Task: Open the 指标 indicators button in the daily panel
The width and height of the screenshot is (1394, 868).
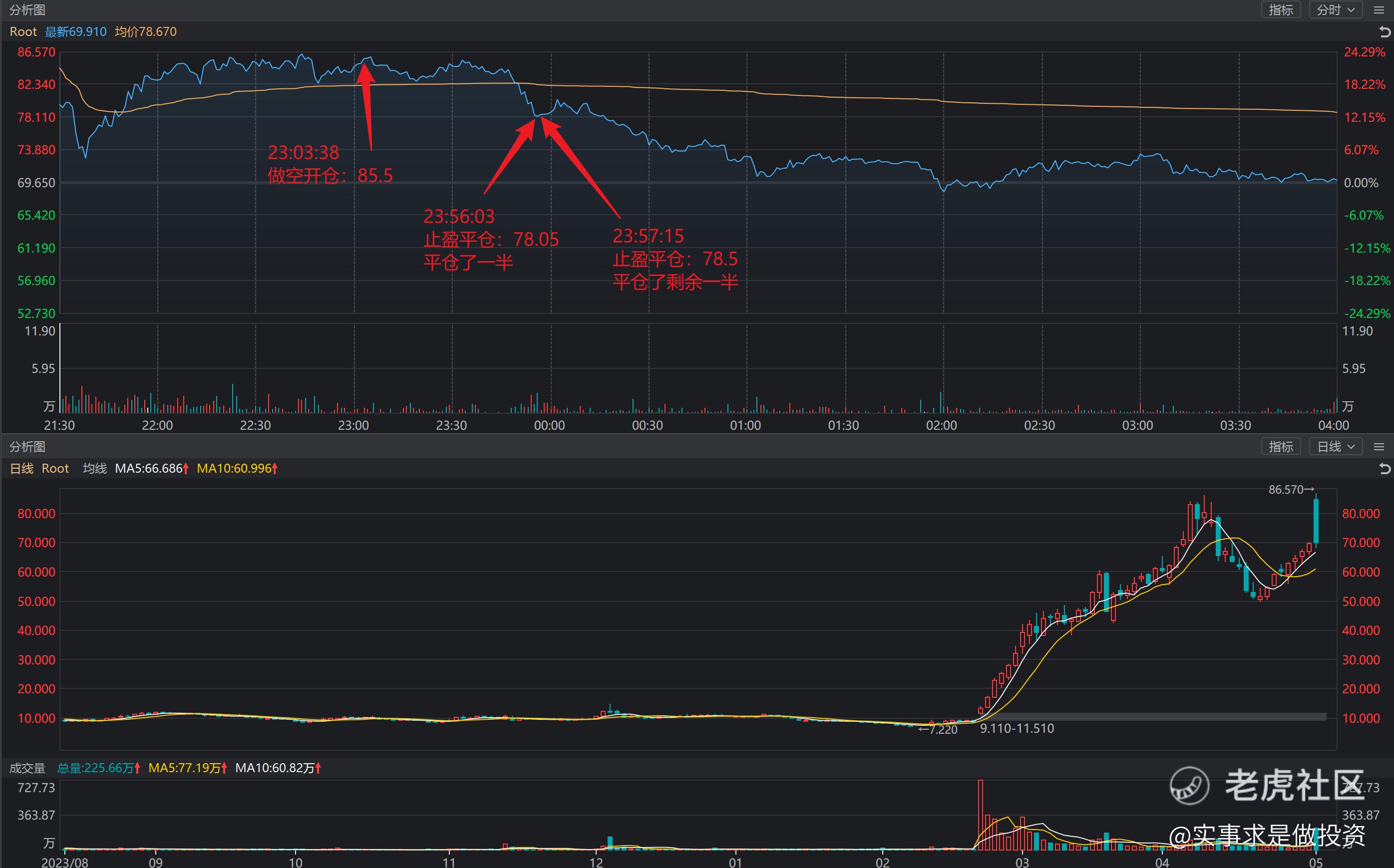Action: 1281,447
